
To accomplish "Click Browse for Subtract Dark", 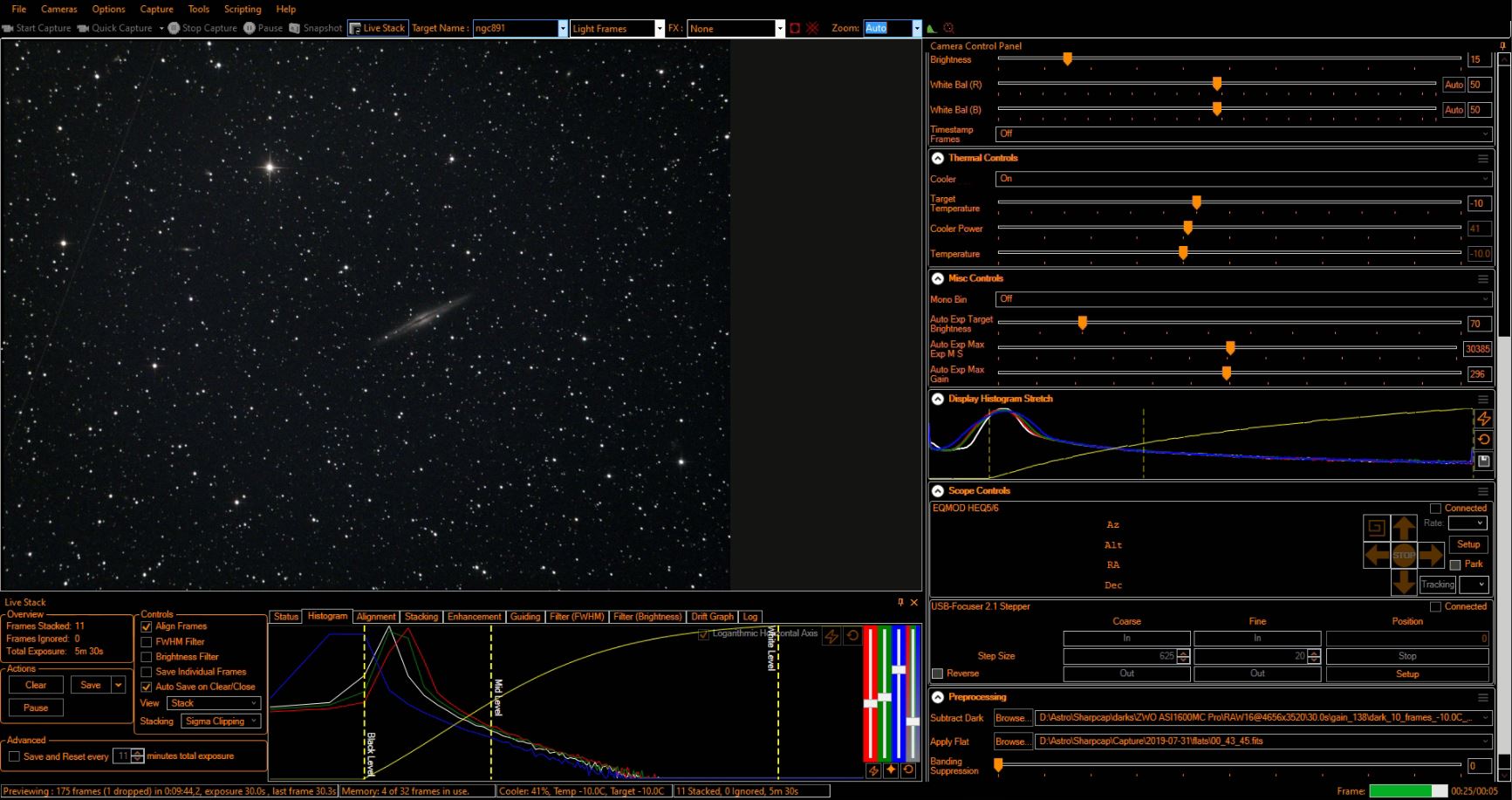I will pyautogui.click(x=1012, y=718).
